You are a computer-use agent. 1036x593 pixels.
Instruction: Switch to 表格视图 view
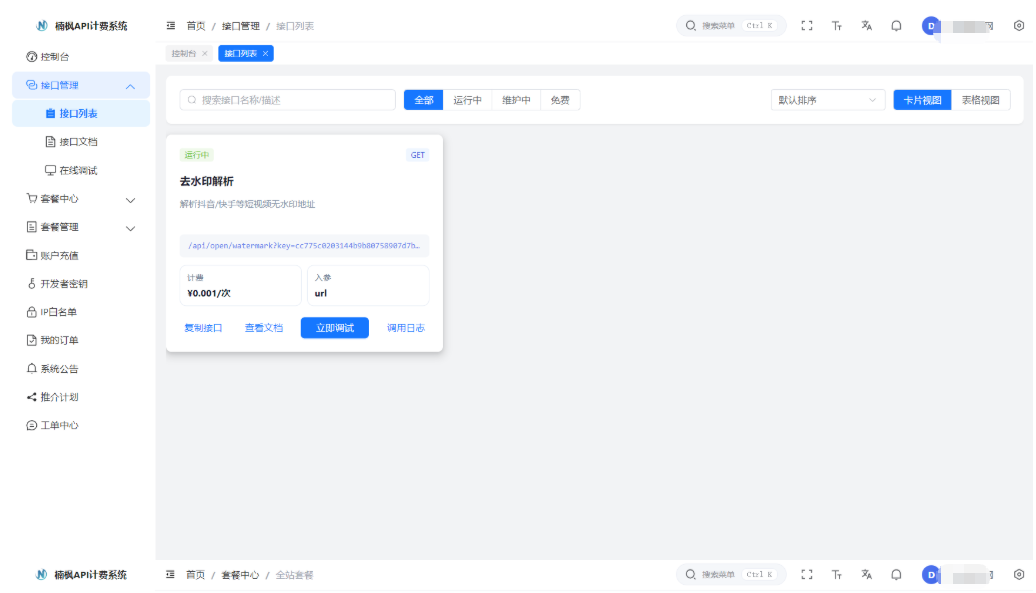pyautogui.click(x=981, y=100)
